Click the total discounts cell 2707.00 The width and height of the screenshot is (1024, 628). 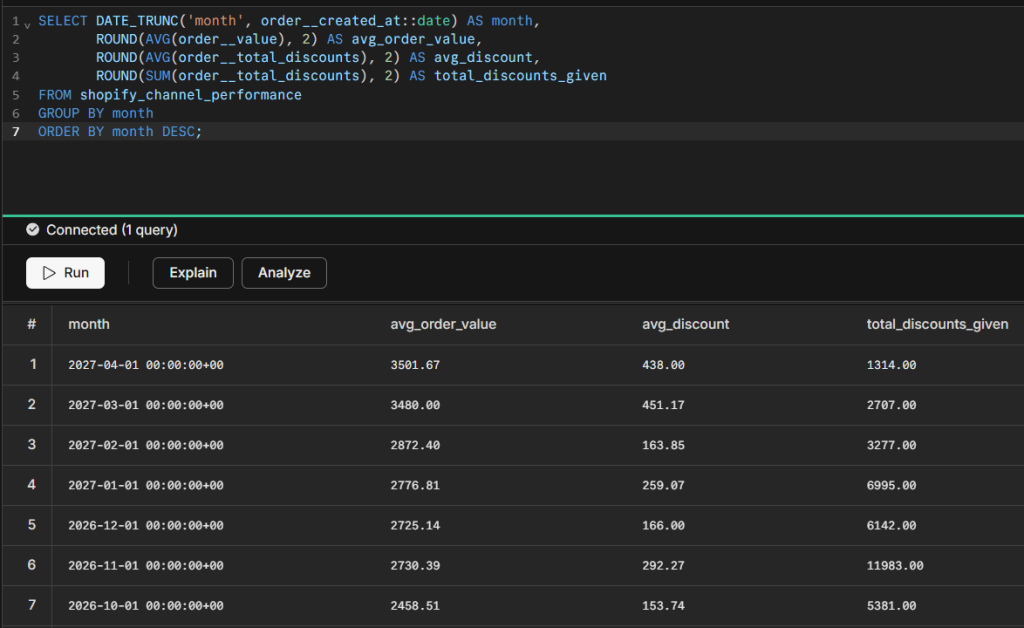(891, 405)
